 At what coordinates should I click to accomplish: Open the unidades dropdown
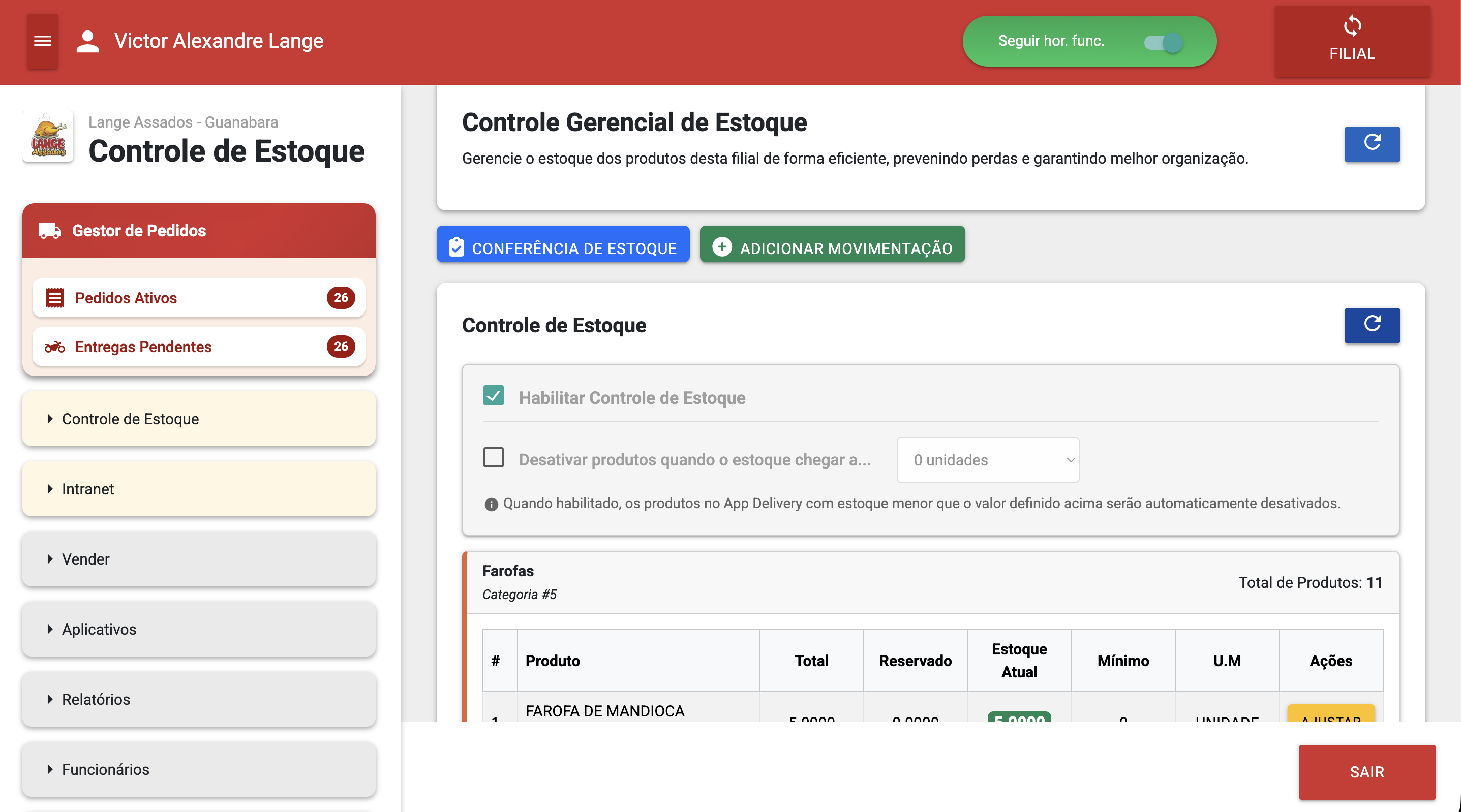click(987, 460)
